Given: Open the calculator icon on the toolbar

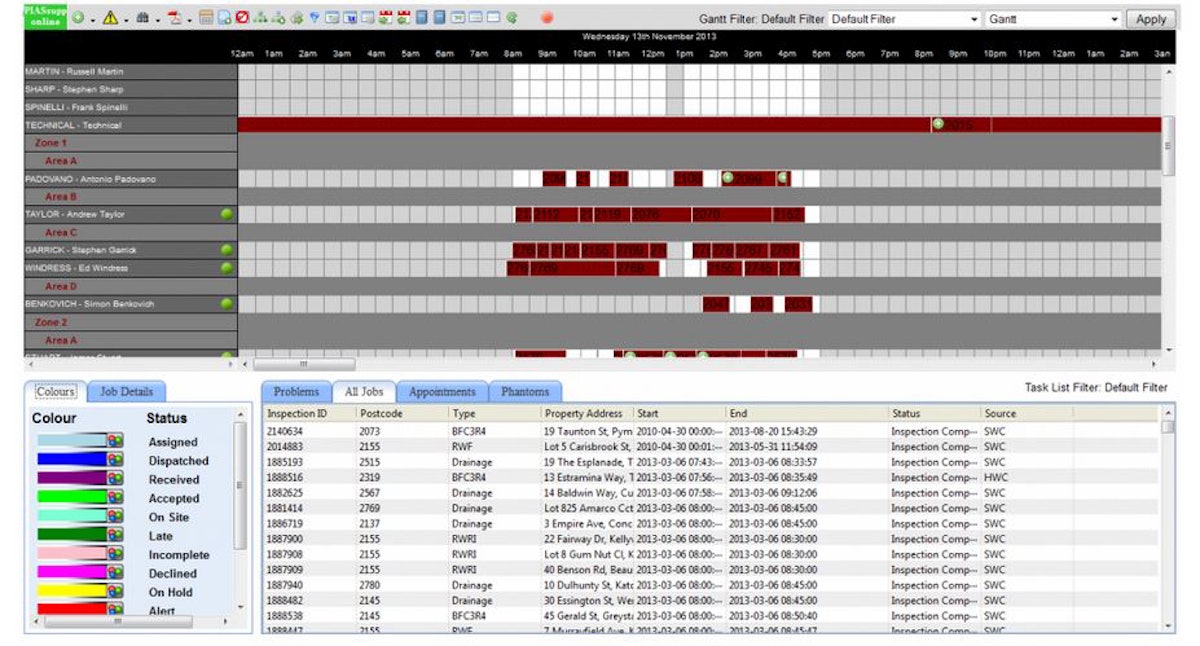Looking at the screenshot, I should coord(205,18).
